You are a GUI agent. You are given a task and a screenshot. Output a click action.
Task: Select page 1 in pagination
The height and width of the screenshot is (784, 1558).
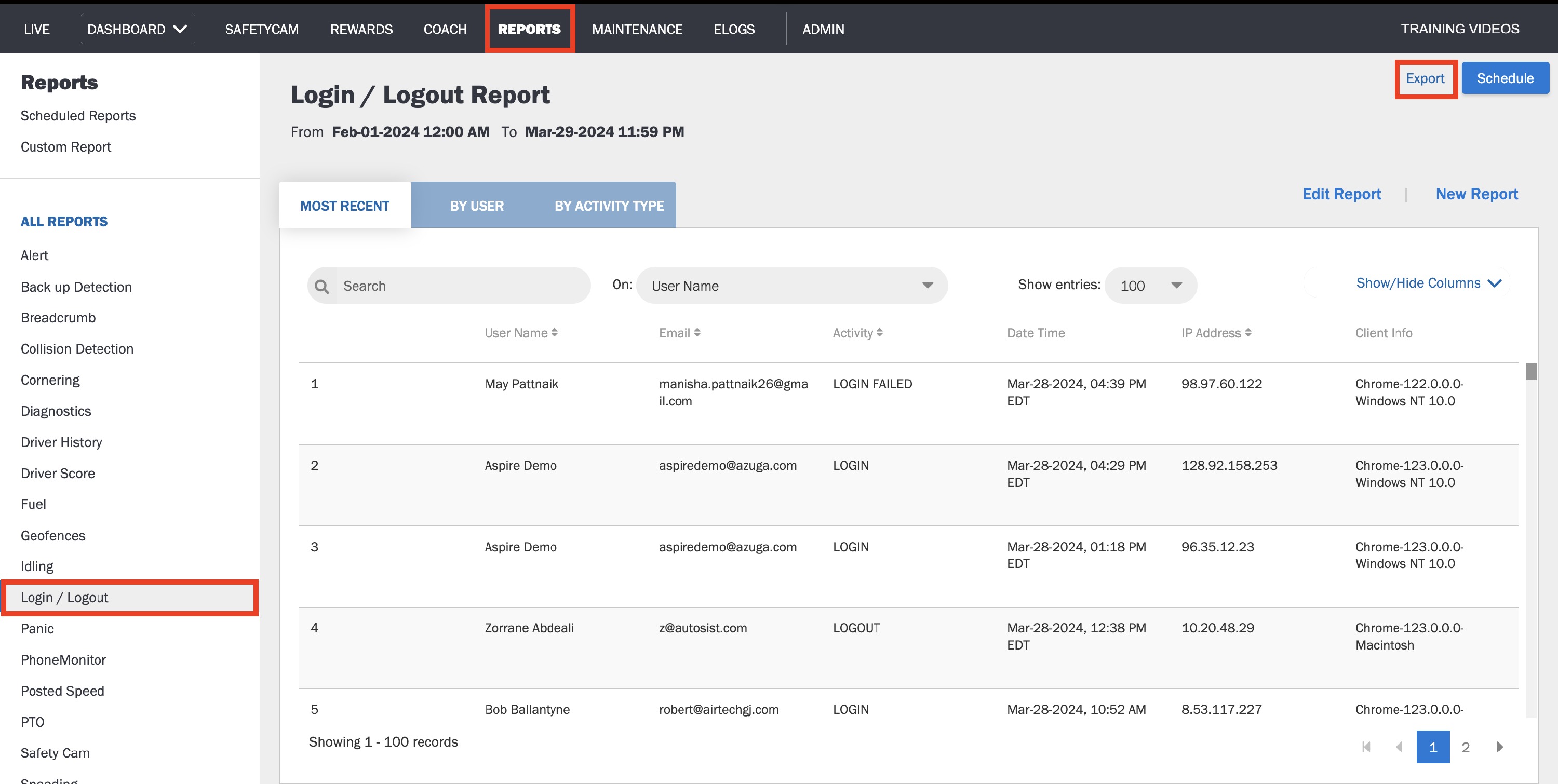1433,747
